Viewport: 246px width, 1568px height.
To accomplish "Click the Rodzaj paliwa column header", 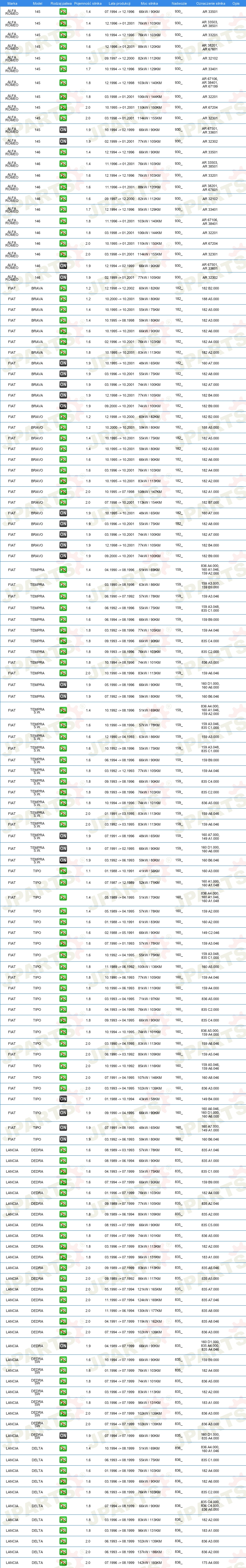I will pos(61,4).
